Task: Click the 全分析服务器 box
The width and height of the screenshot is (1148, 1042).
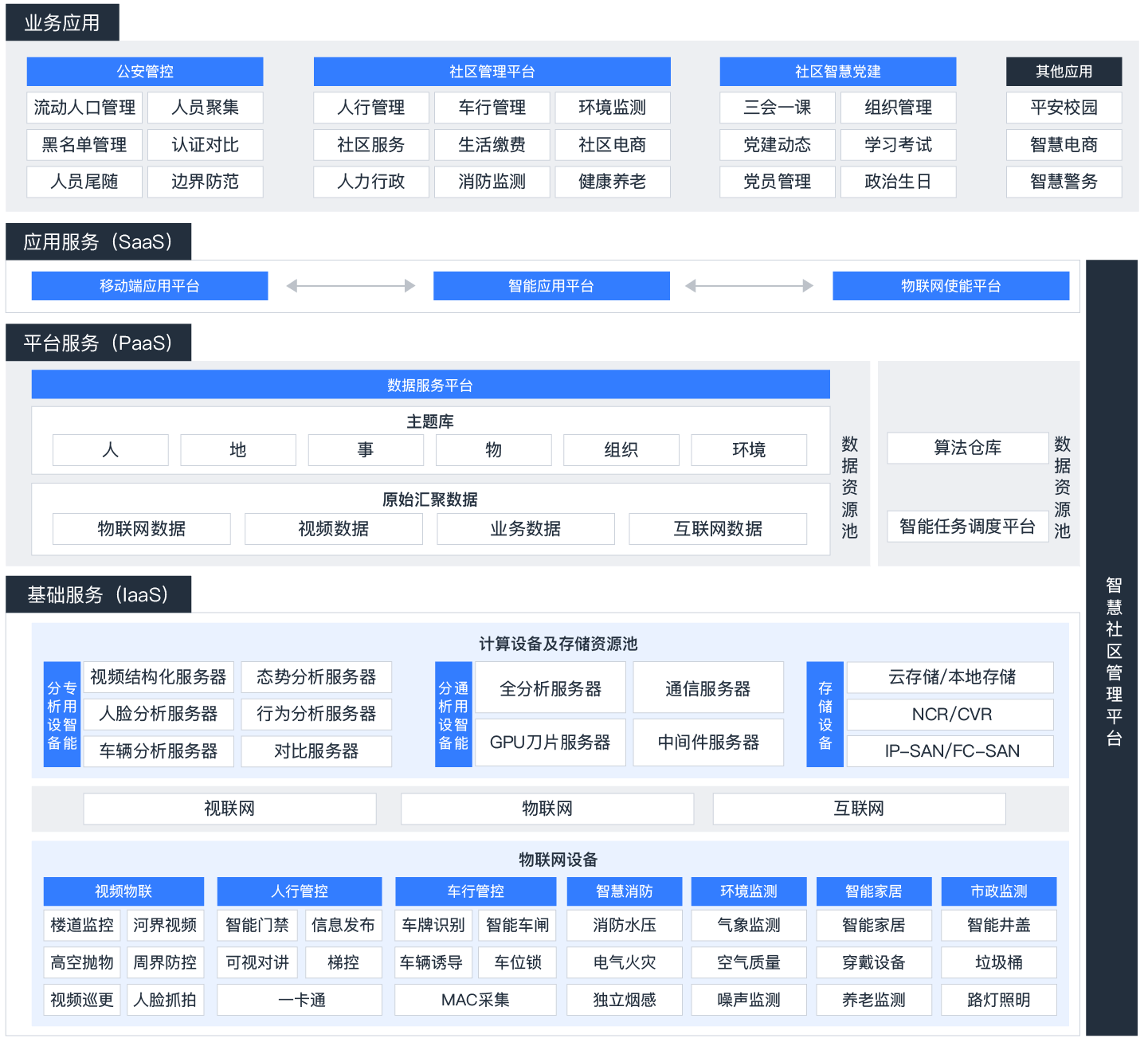Action: point(550,688)
